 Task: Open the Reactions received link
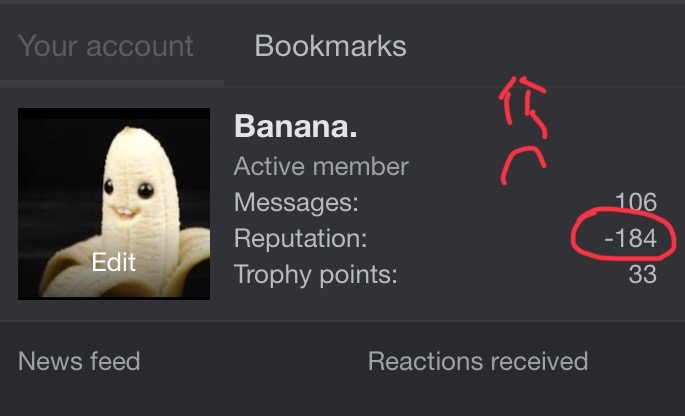(x=478, y=361)
